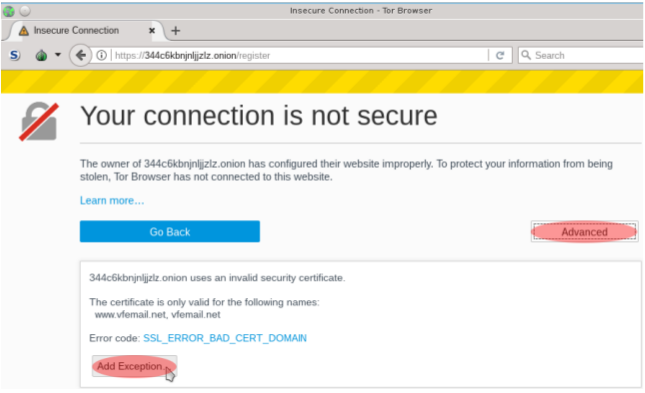645x393 pixels.
Task: Select the Insecure Connection tab
Action: [84, 30]
